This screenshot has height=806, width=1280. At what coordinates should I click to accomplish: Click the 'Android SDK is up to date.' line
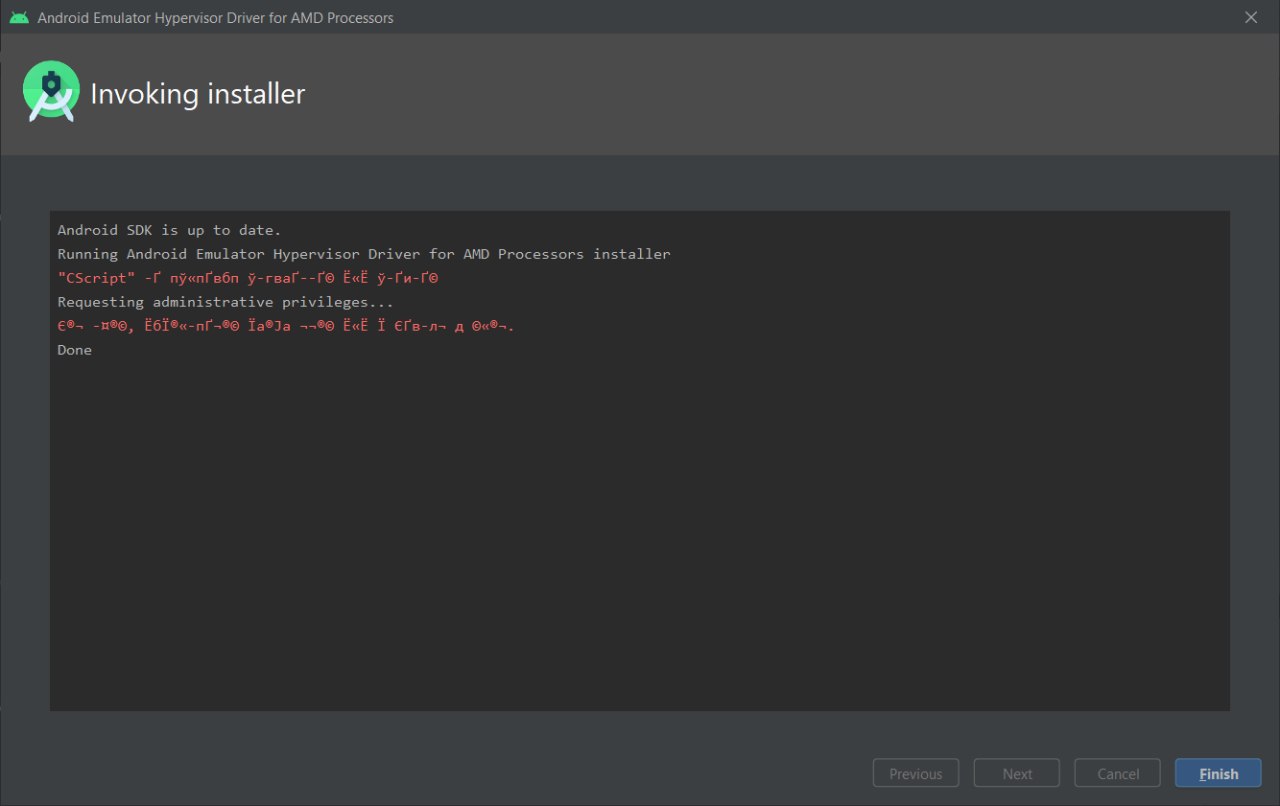[169, 230]
